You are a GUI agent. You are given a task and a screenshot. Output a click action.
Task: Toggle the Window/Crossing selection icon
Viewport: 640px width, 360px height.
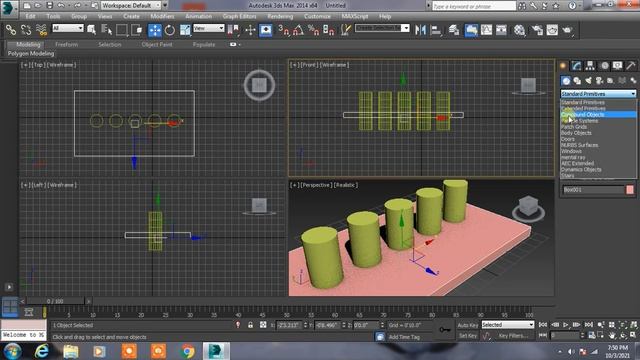coord(137,30)
